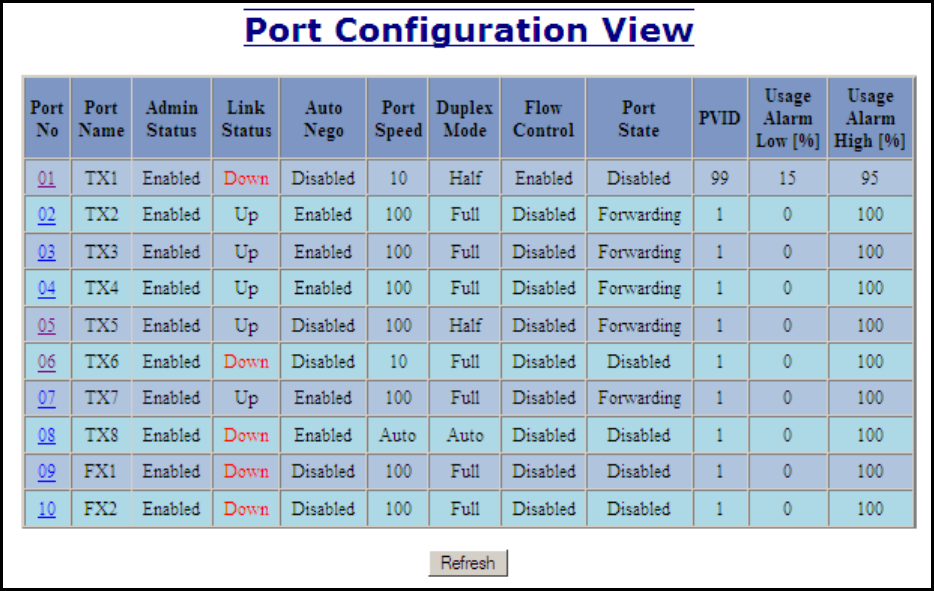Click the PVID column header
934x591 pixels.
click(719, 119)
